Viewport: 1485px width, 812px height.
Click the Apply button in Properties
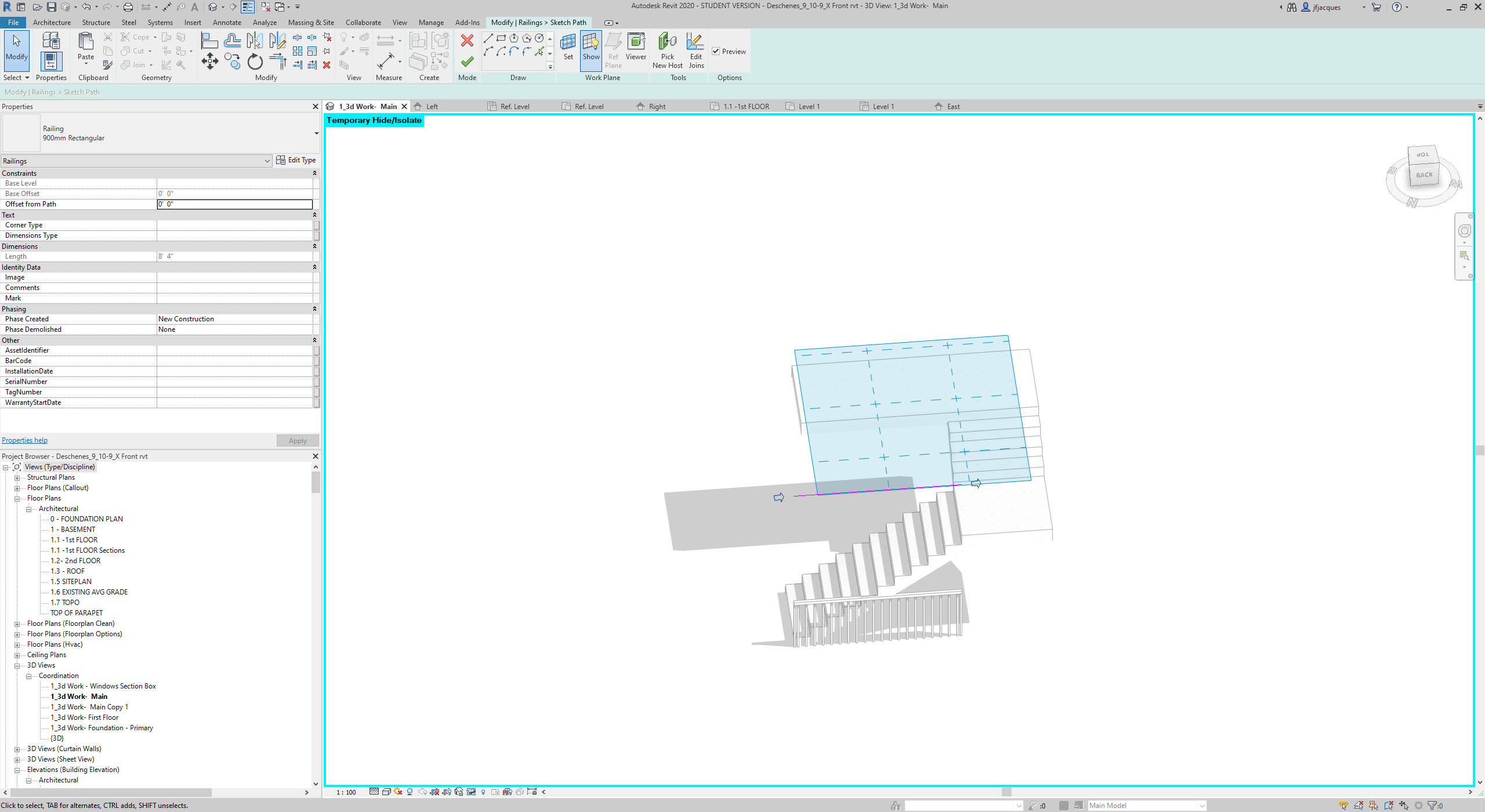(298, 441)
